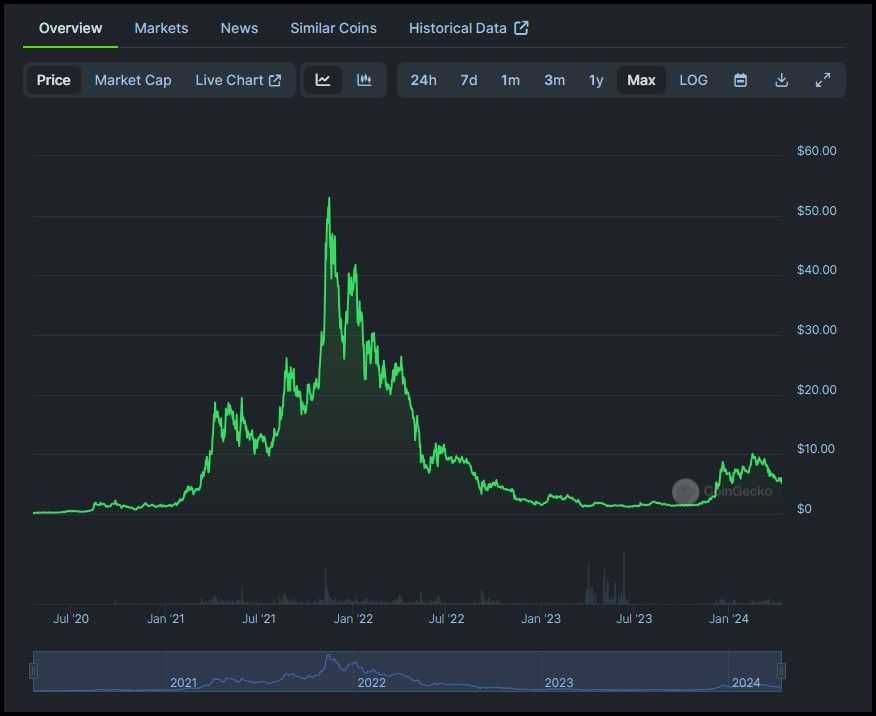876x716 pixels.
Task: Select the 7d time range
Action: coord(468,80)
